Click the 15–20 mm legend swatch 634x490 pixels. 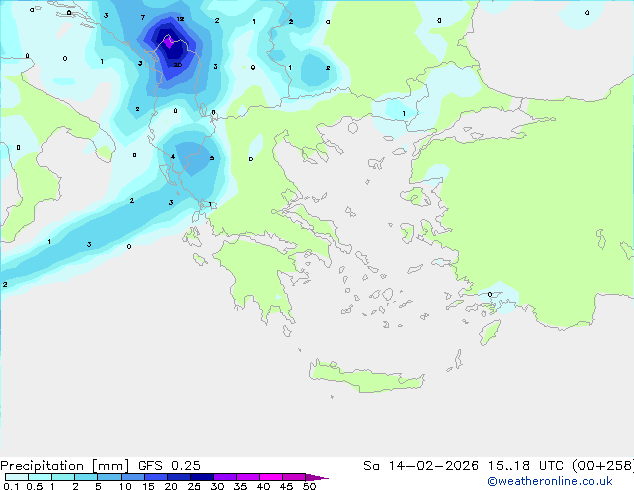point(155,477)
